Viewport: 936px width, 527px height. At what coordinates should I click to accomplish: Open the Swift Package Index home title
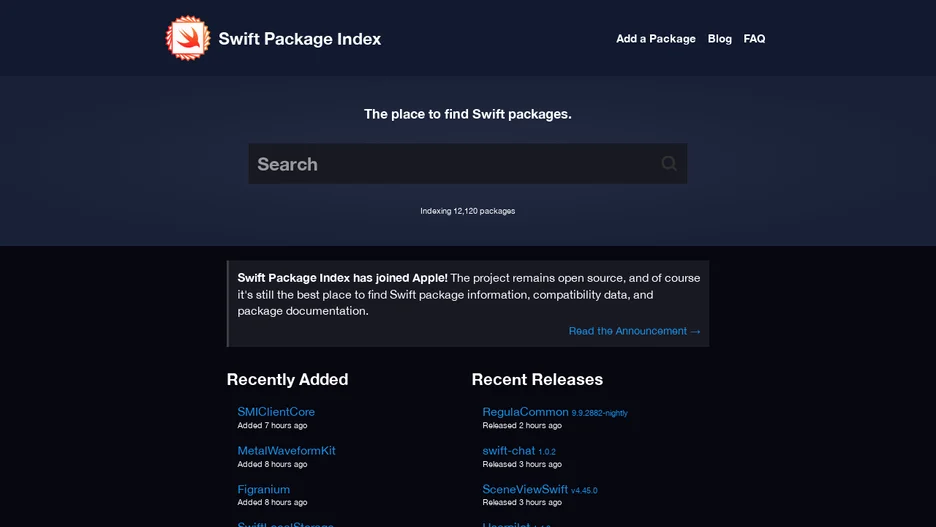point(300,39)
